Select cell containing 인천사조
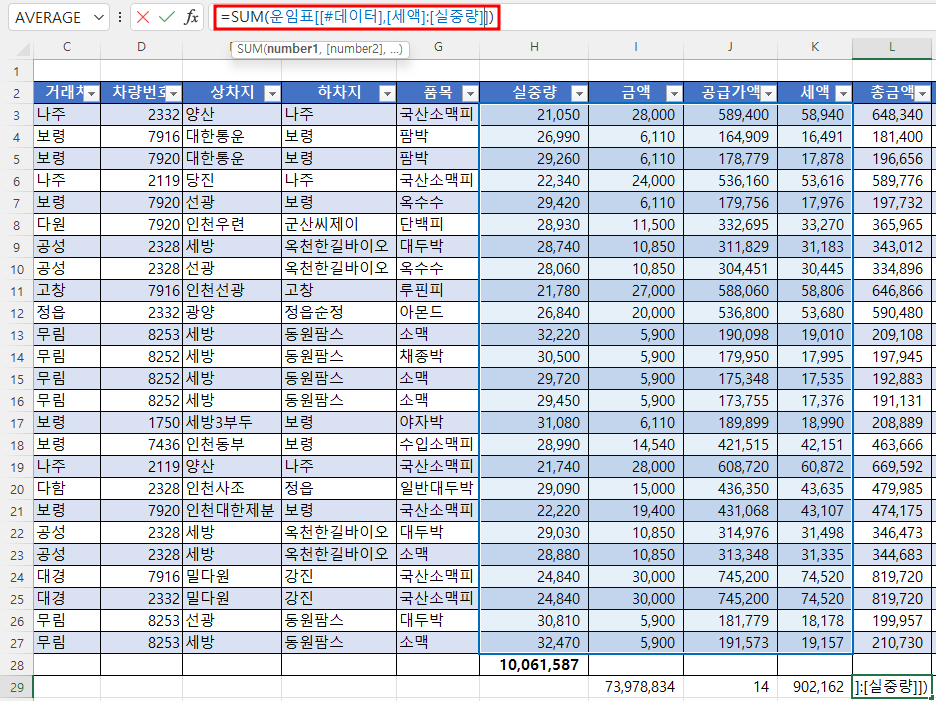936x701 pixels. (x=232, y=489)
